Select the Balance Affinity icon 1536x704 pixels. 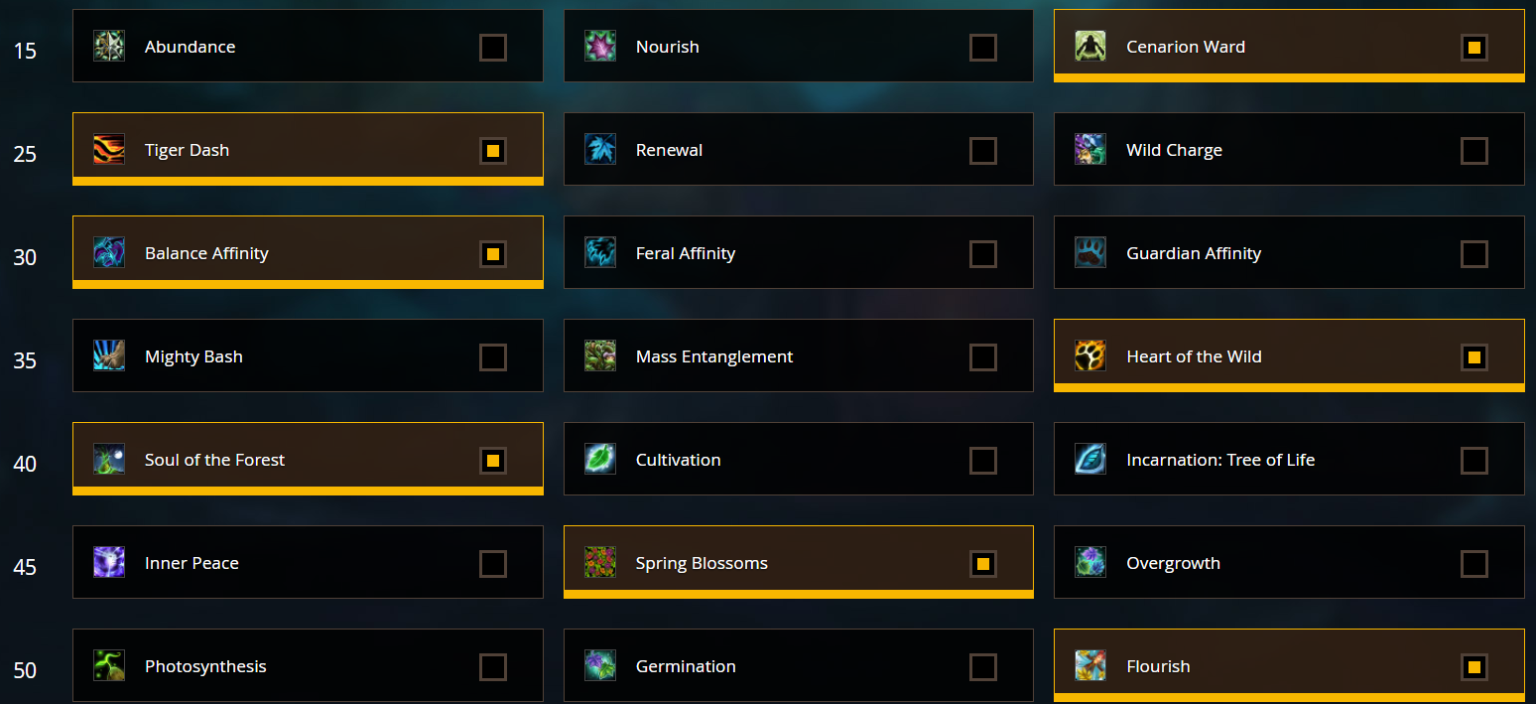(108, 253)
